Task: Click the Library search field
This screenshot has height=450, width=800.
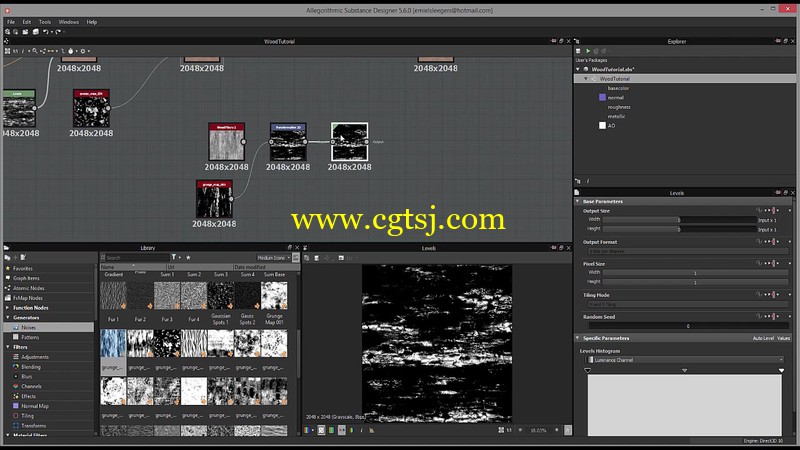Action: click(x=135, y=258)
